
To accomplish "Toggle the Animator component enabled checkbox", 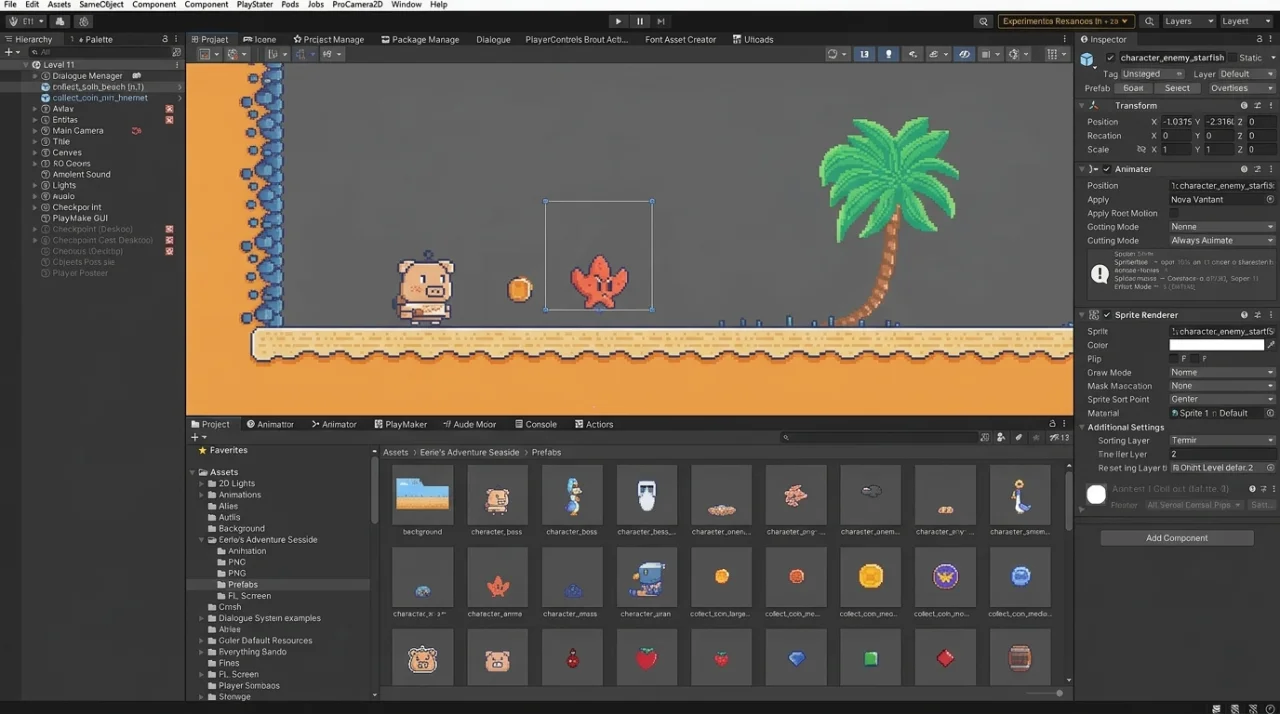I will coord(1107,169).
